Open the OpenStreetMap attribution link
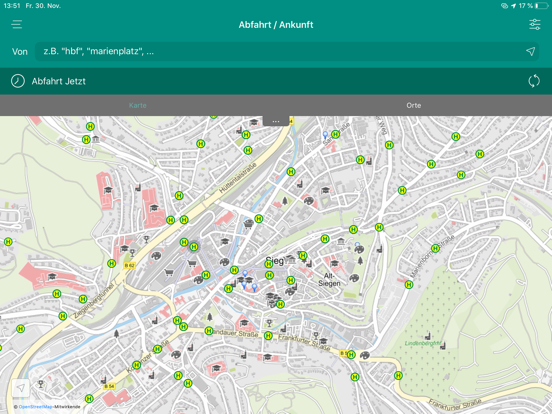 coord(35,407)
